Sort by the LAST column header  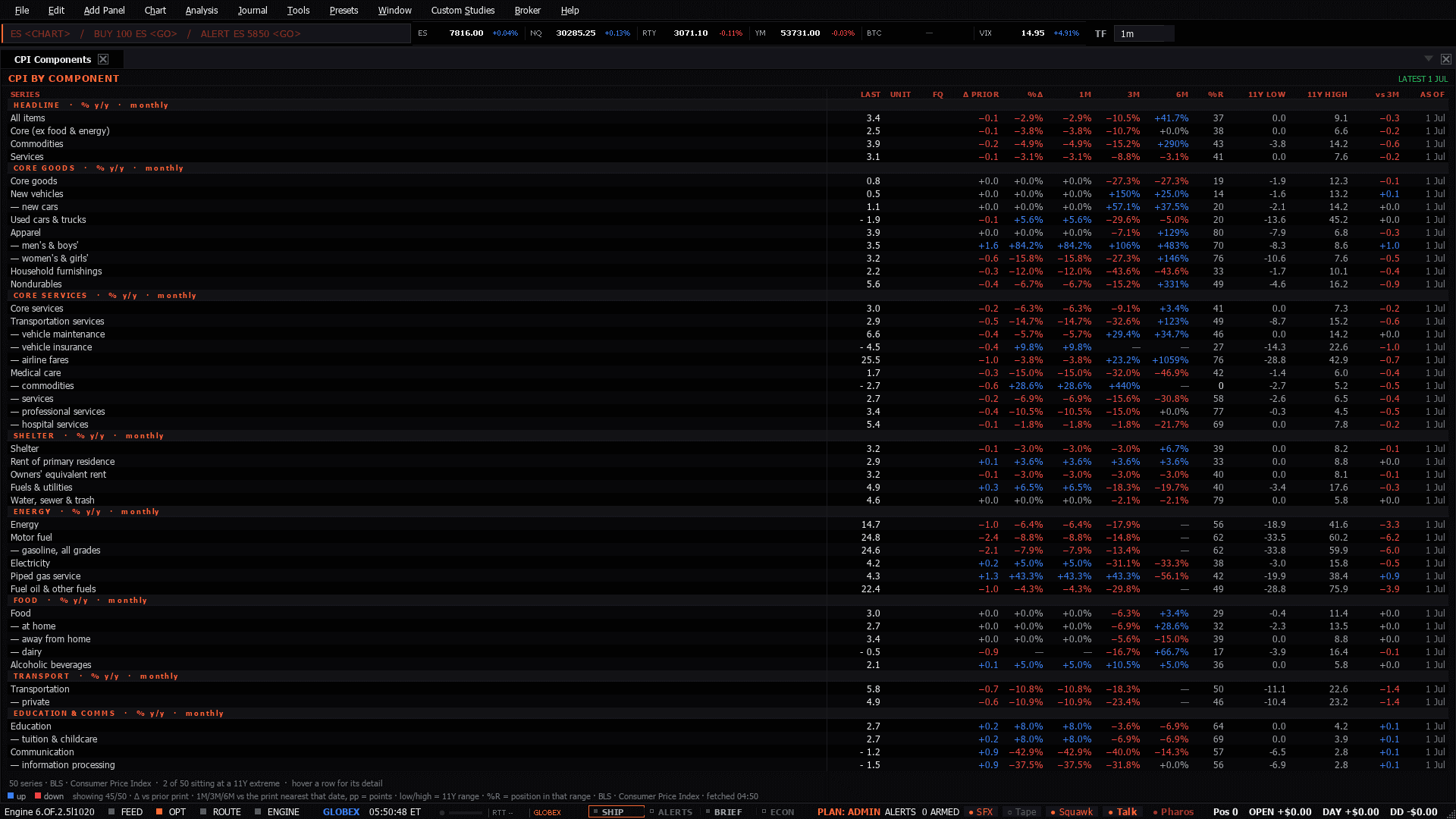tap(871, 95)
